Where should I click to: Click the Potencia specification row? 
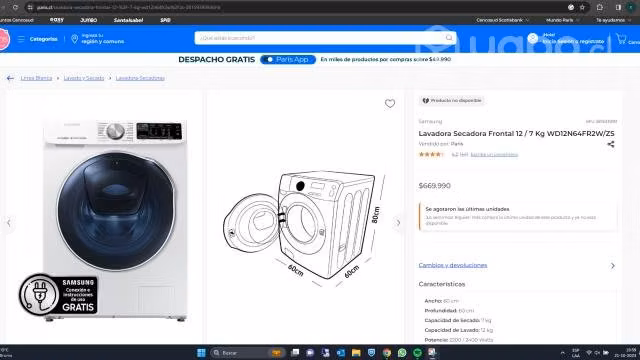458,340
